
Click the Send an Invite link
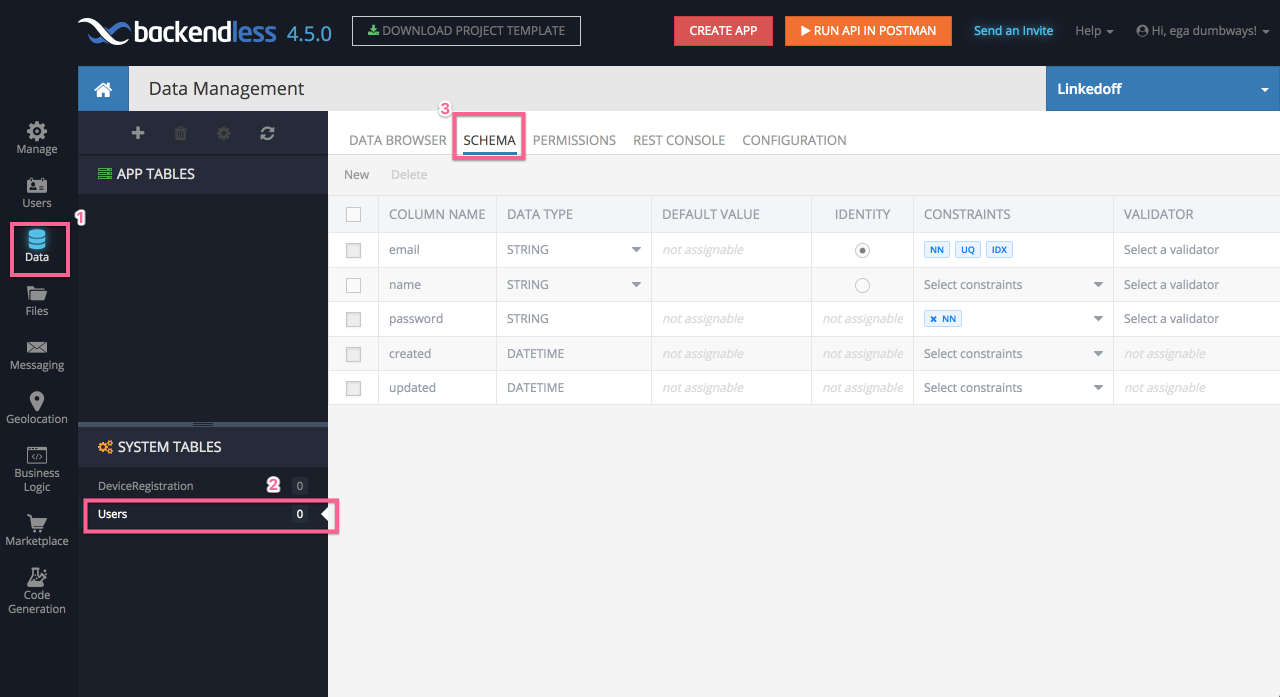(x=1013, y=31)
